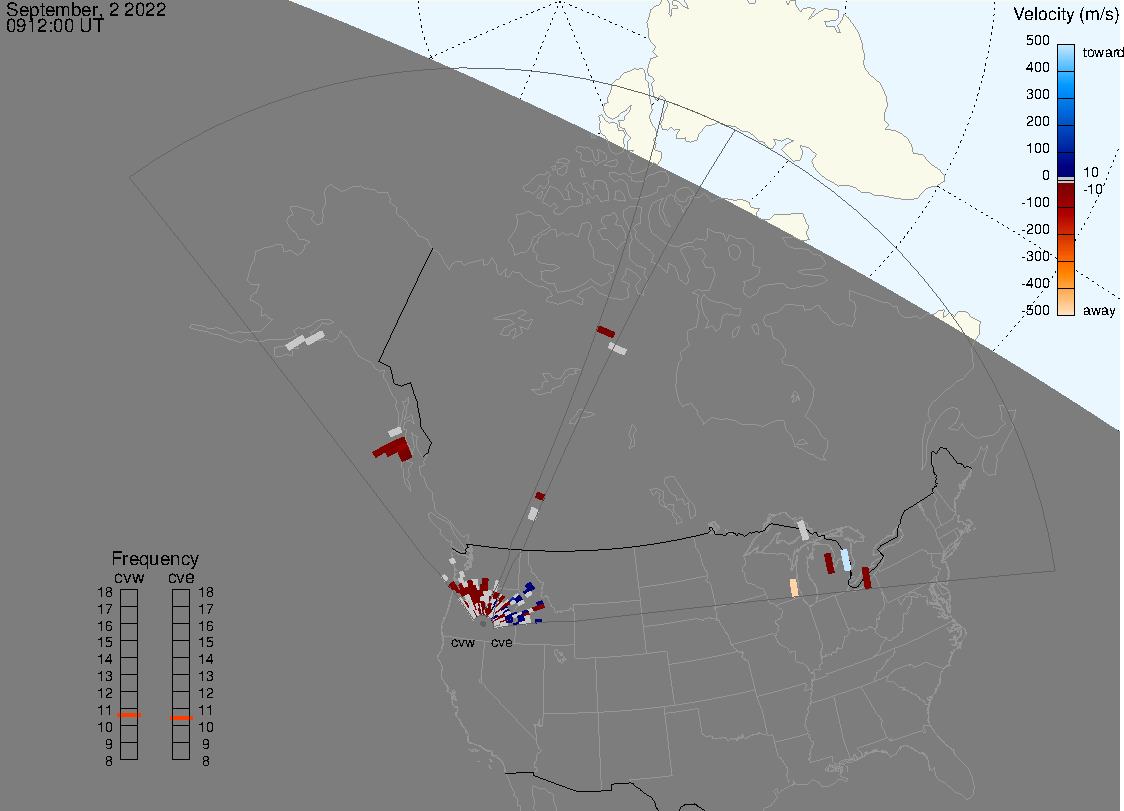The height and width of the screenshot is (811, 1124).
Task: Click the large dark red echo cluster near Alaska panhandle
Action: 394,450
